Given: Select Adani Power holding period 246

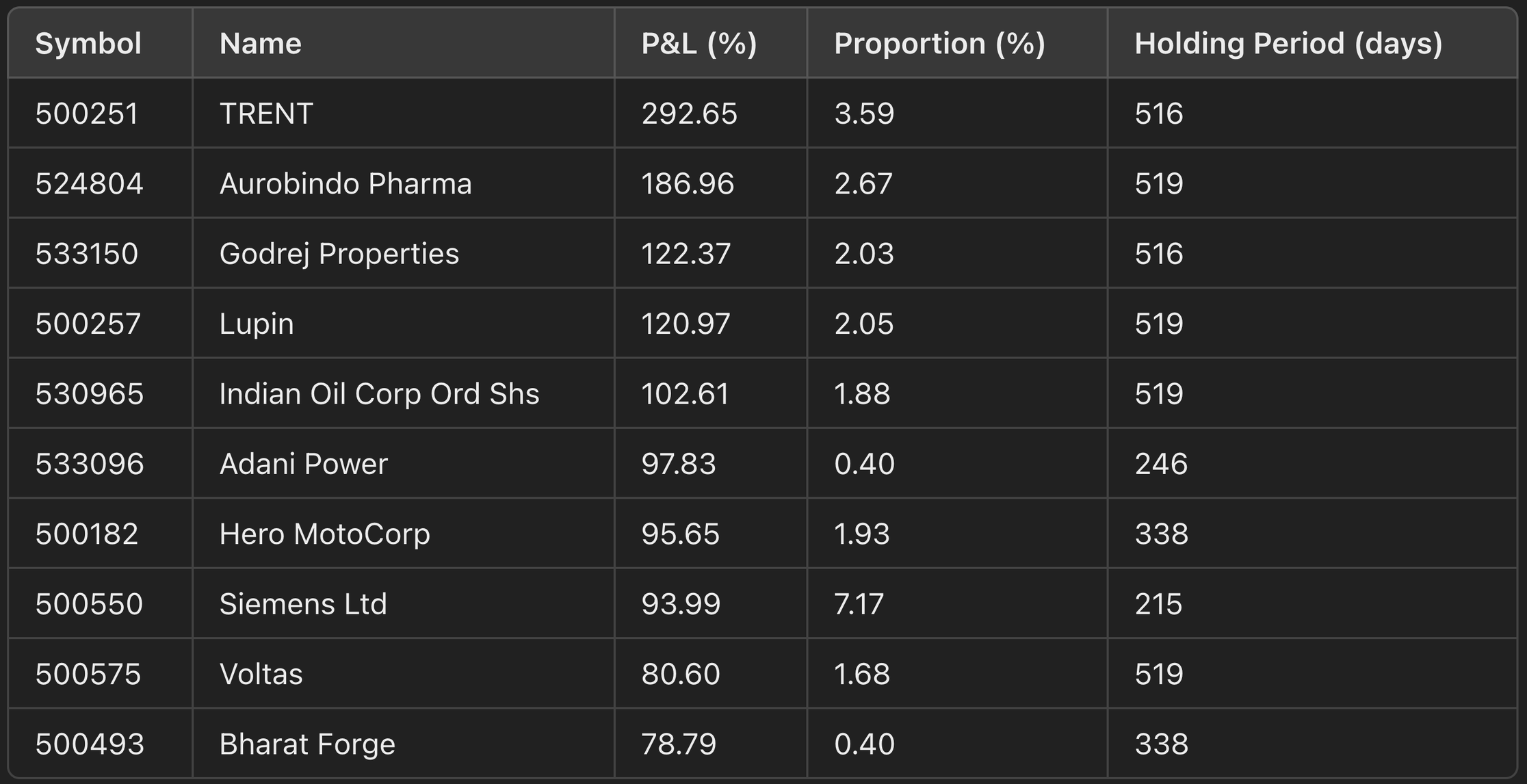Looking at the screenshot, I should 1161,464.
